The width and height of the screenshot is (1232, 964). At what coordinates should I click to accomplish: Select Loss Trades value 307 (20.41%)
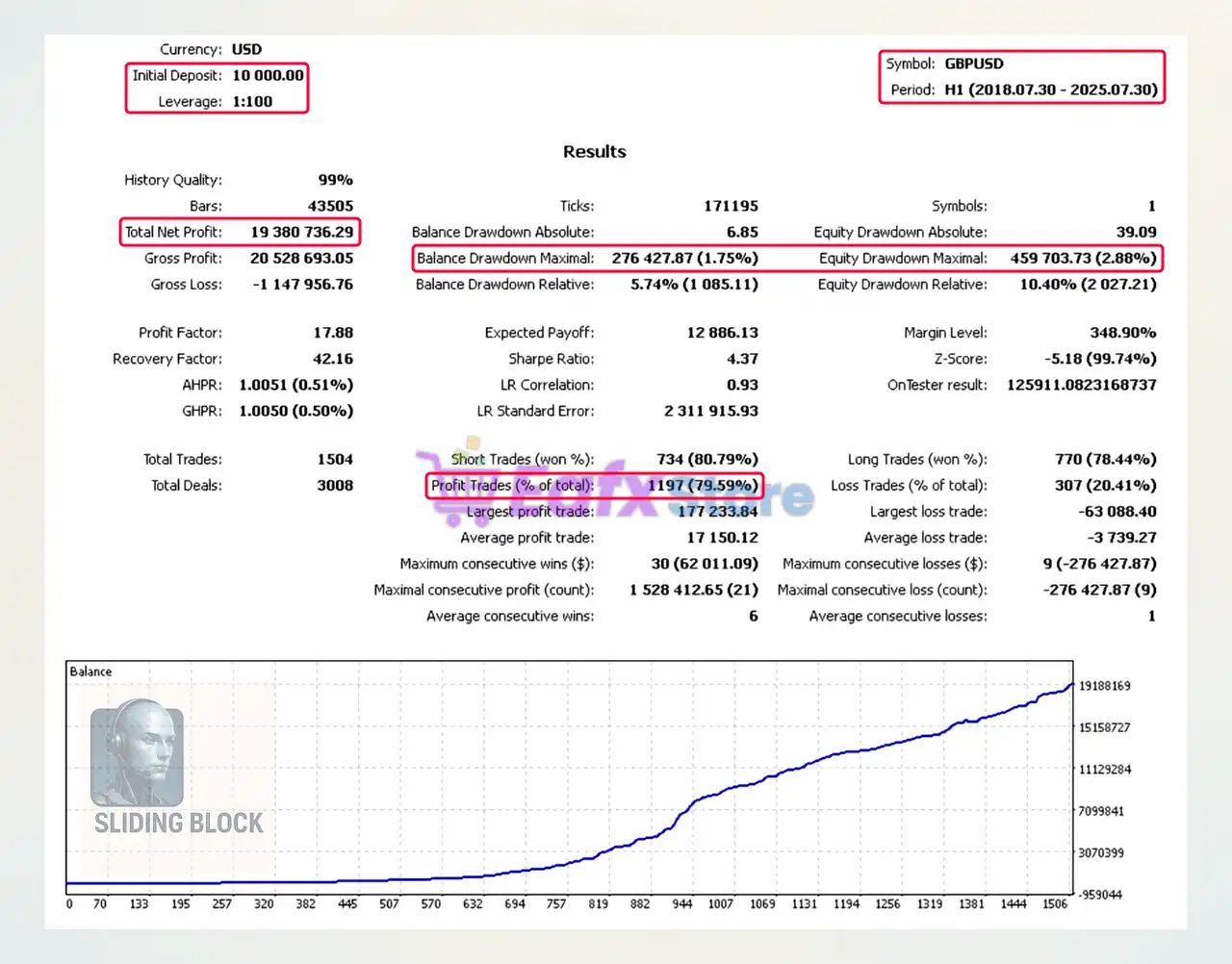[x=1106, y=486]
